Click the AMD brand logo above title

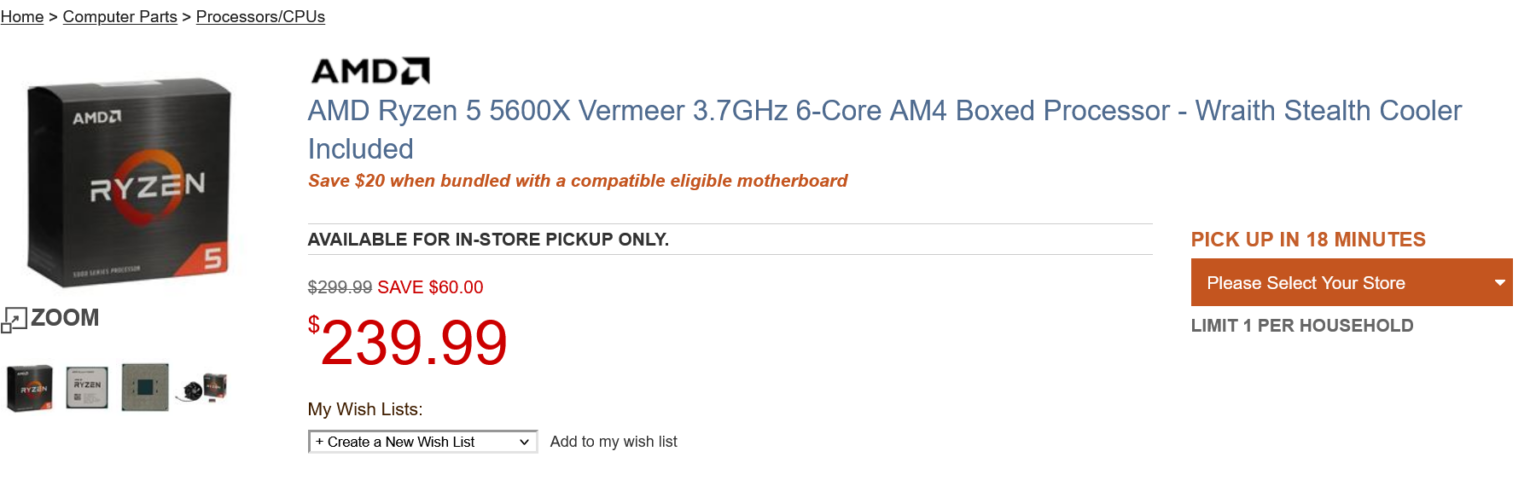point(370,71)
